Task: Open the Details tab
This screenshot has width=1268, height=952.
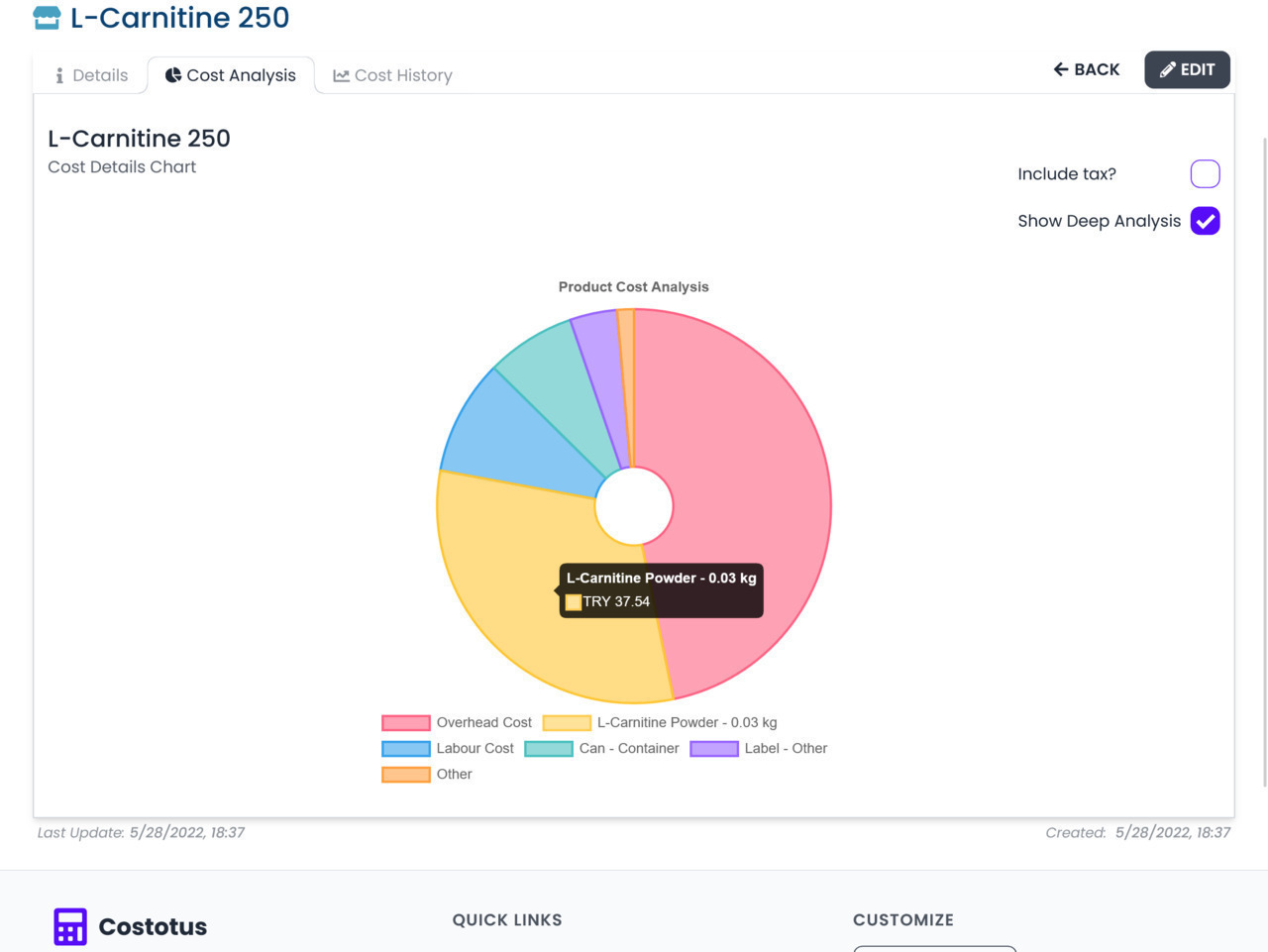Action: pos(91,75)
